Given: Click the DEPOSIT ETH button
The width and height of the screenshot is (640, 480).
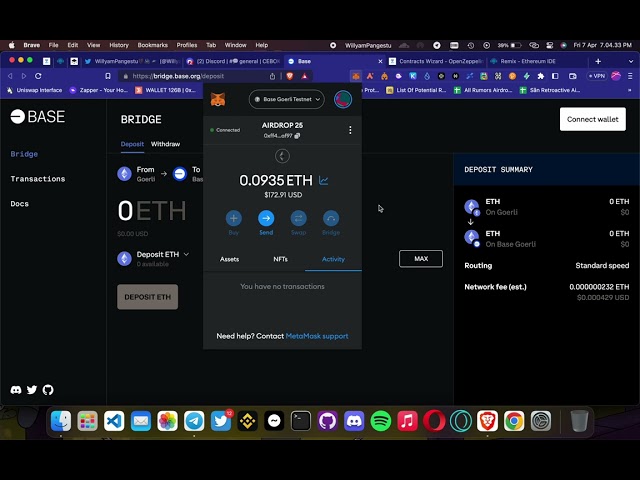Looking at the screenshot, I should click(147, 297).
